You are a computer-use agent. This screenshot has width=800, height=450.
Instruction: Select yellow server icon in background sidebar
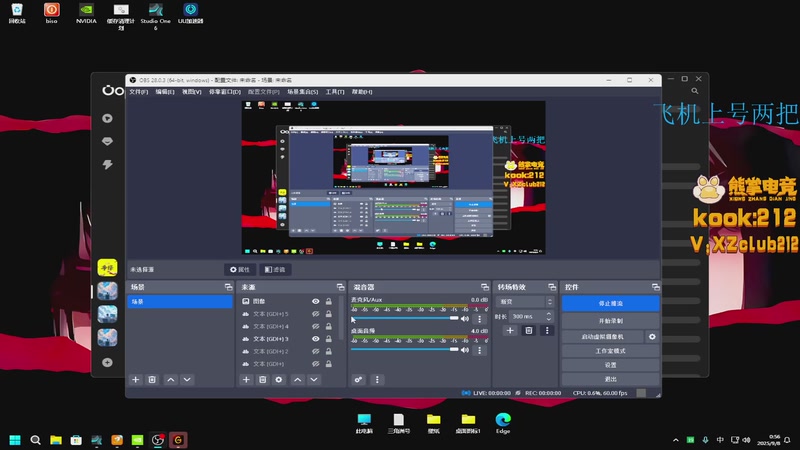click(107, 267)
